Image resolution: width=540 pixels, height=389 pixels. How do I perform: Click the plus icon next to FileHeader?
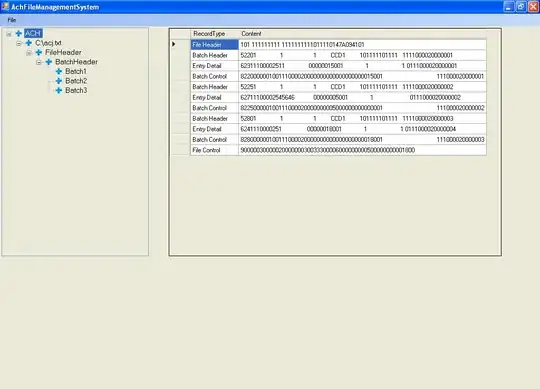coord(39,52)
